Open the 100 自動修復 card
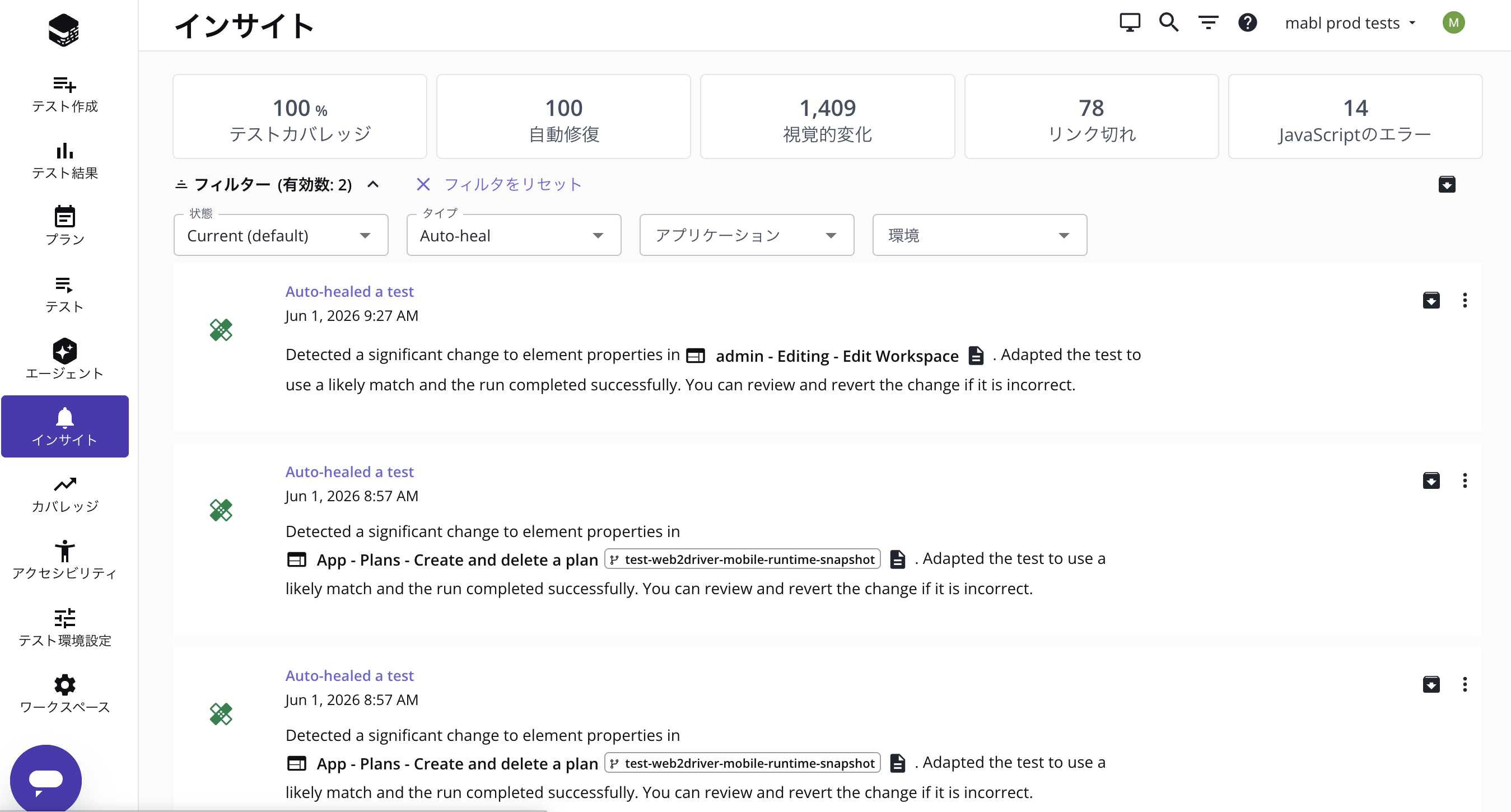This screenshot has height=812, width=1511. 564,116
